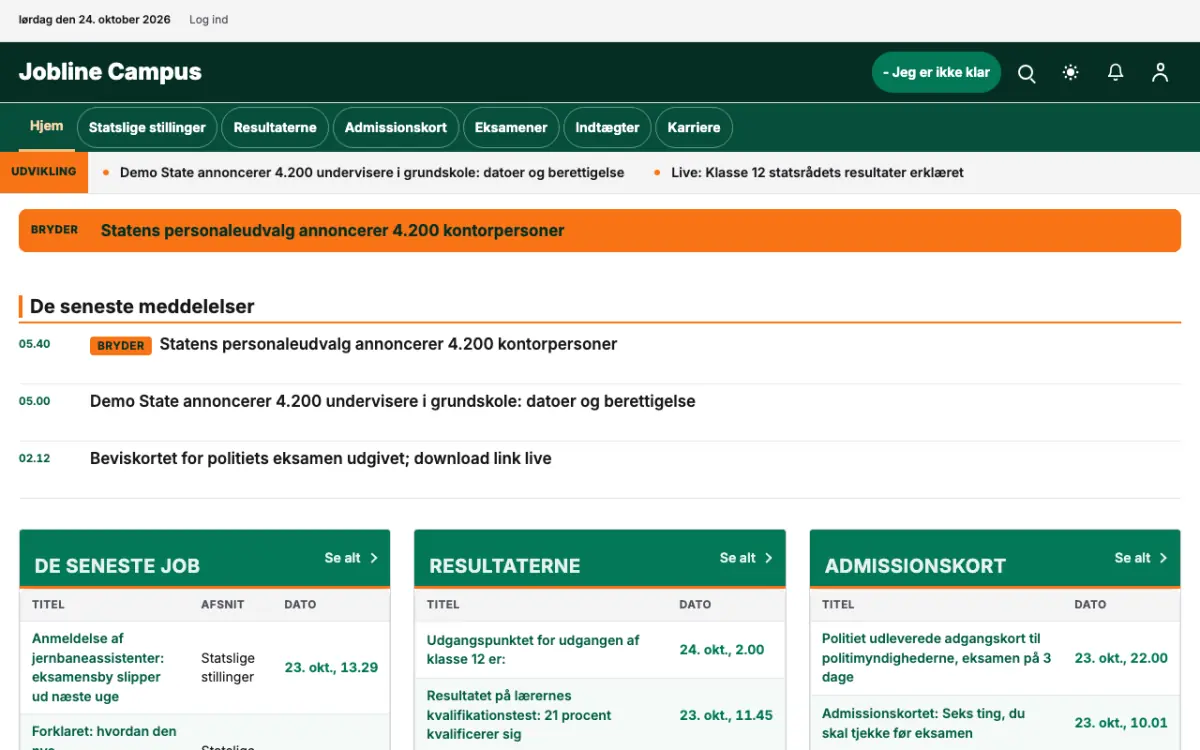Image resolution: width=1200 pixels, height=750 pixels.
Task: Click AFSNIT column header in jobs table
Action: click(x=222, y=604)
